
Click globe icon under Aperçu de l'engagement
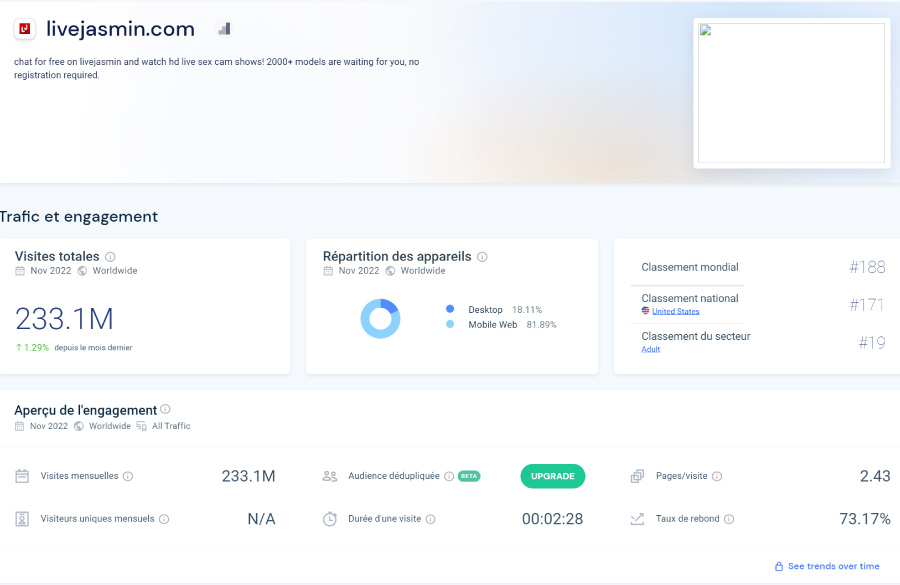click(79, 426)
